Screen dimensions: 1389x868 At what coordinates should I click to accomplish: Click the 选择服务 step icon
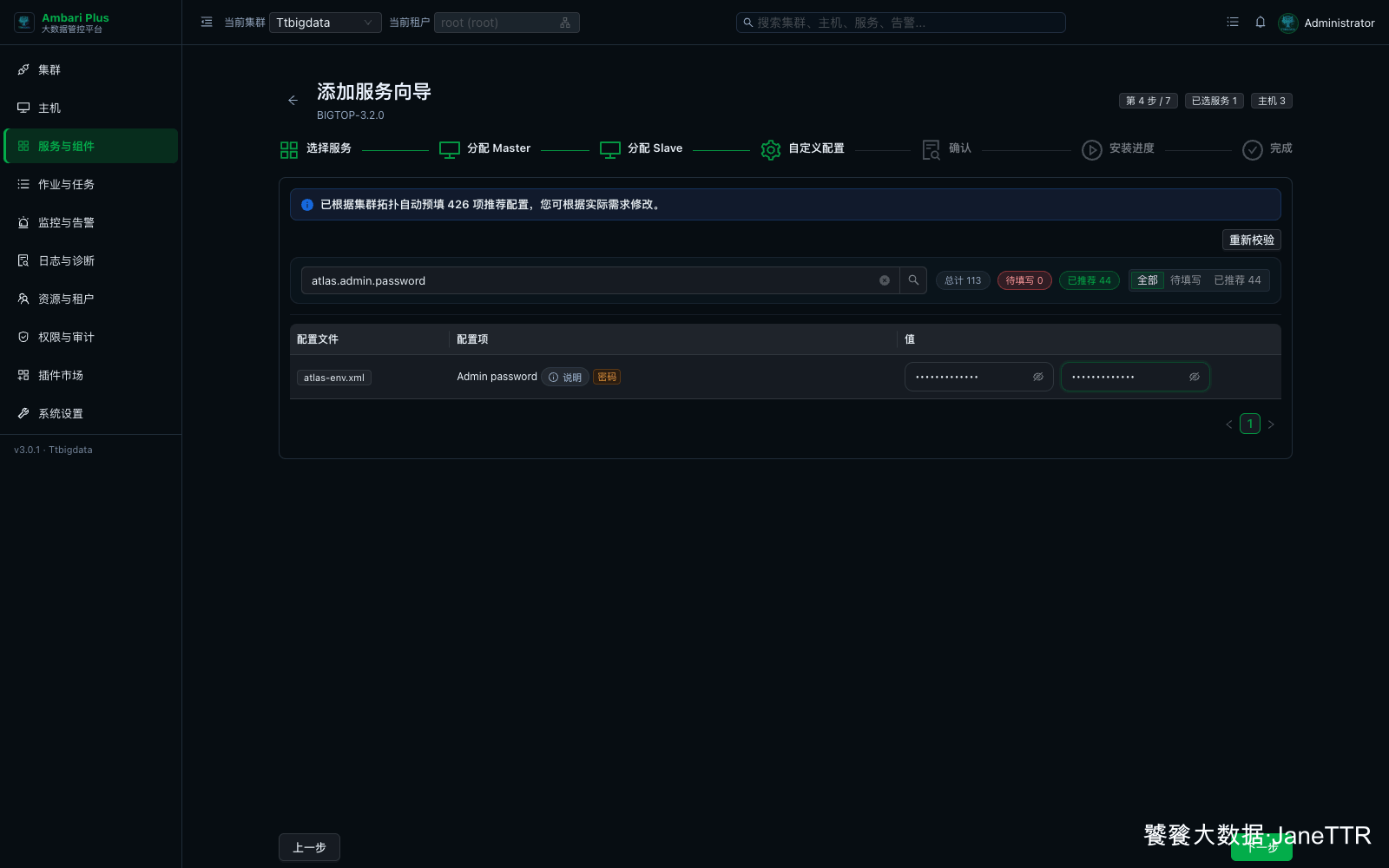point(289,150)
